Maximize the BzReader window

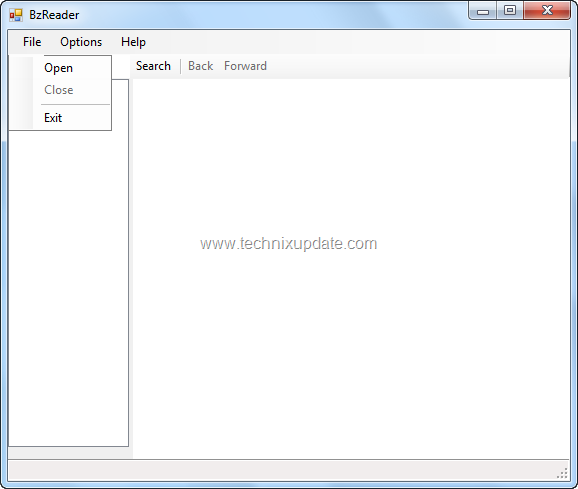point(510,10)
